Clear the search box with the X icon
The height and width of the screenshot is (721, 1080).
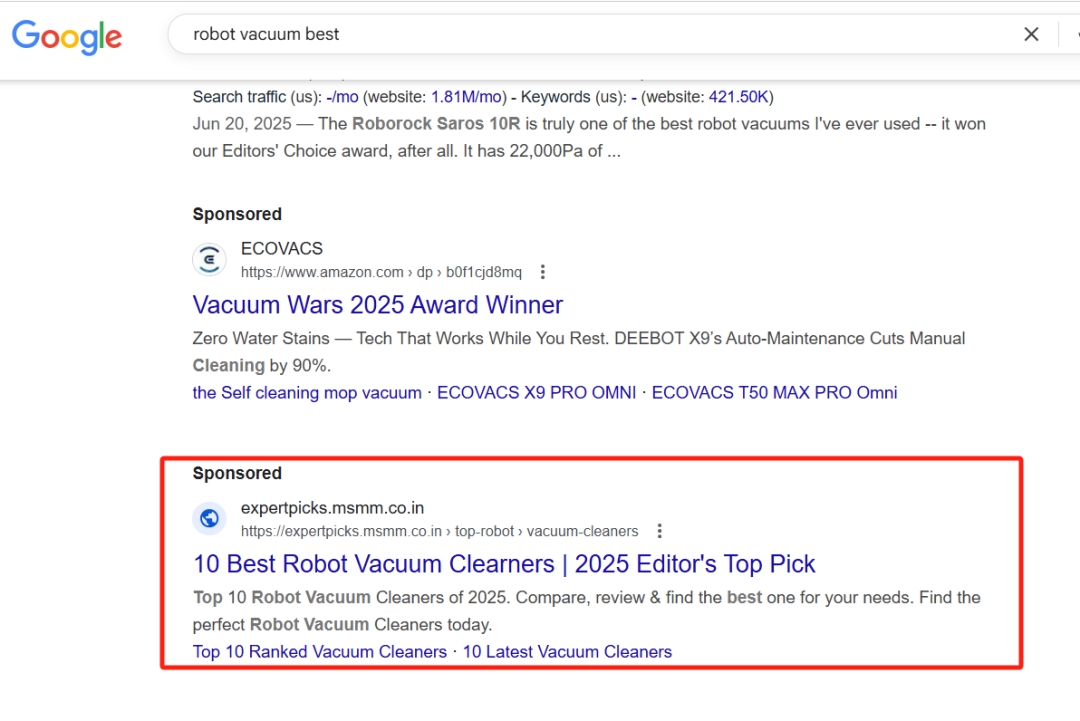(1030, 34)
